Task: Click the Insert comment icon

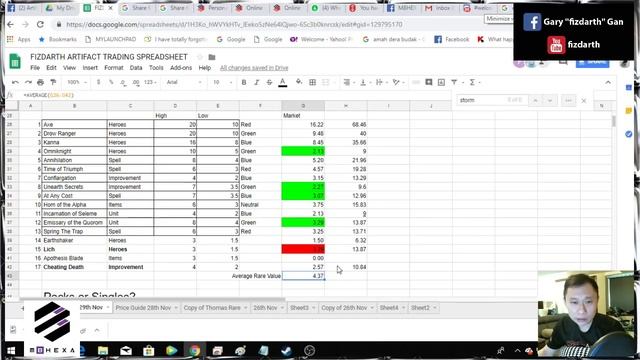Action: point(429,82)
